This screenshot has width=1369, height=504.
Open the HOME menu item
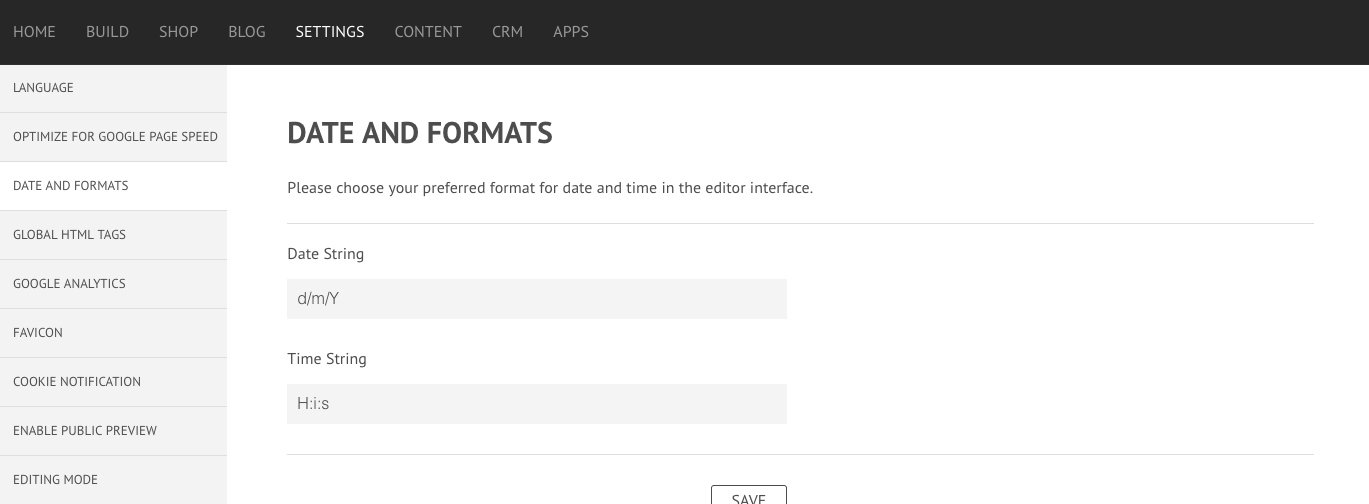[x=34, y=32]
